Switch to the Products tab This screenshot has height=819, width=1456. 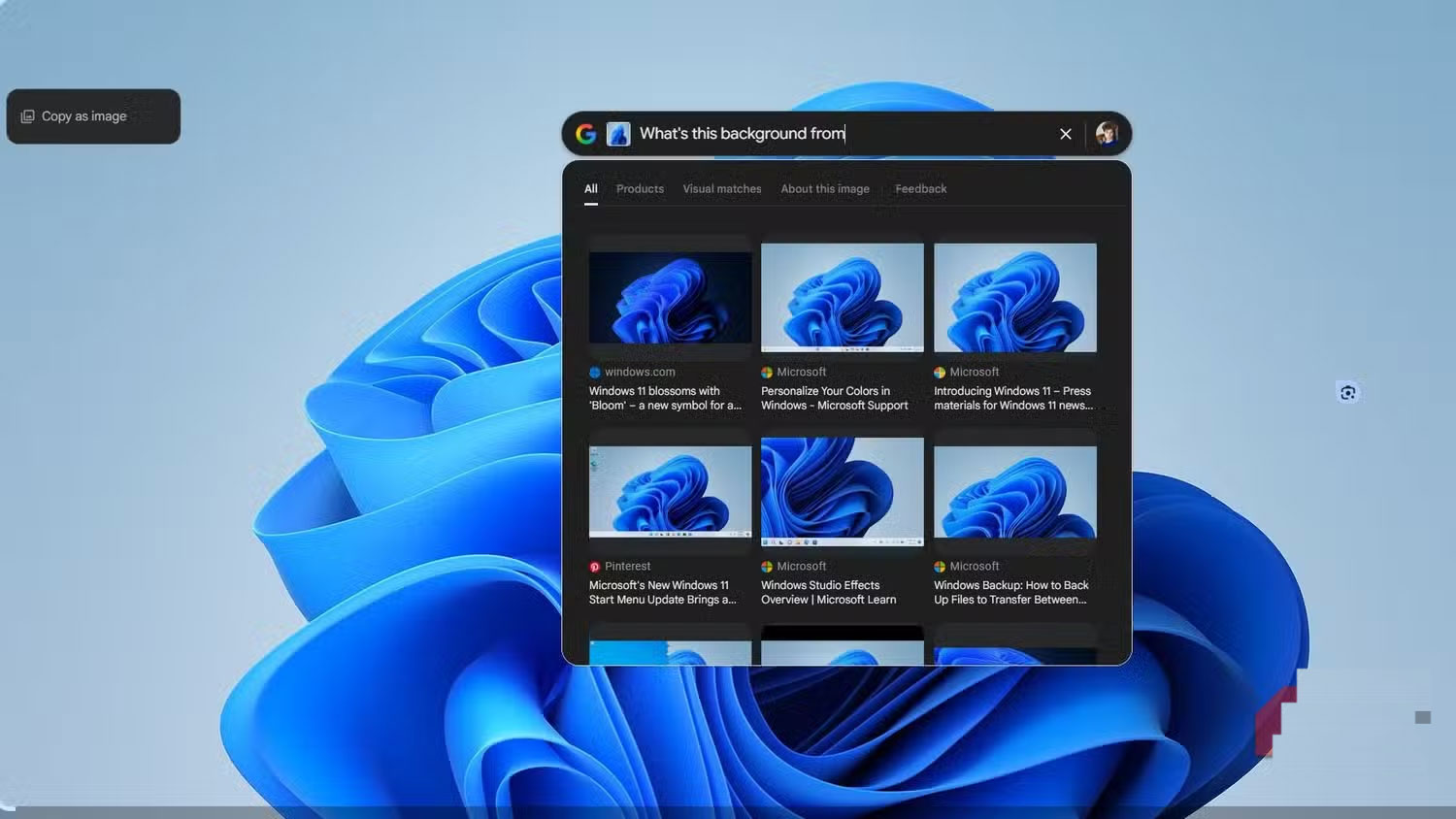[639, 188]
